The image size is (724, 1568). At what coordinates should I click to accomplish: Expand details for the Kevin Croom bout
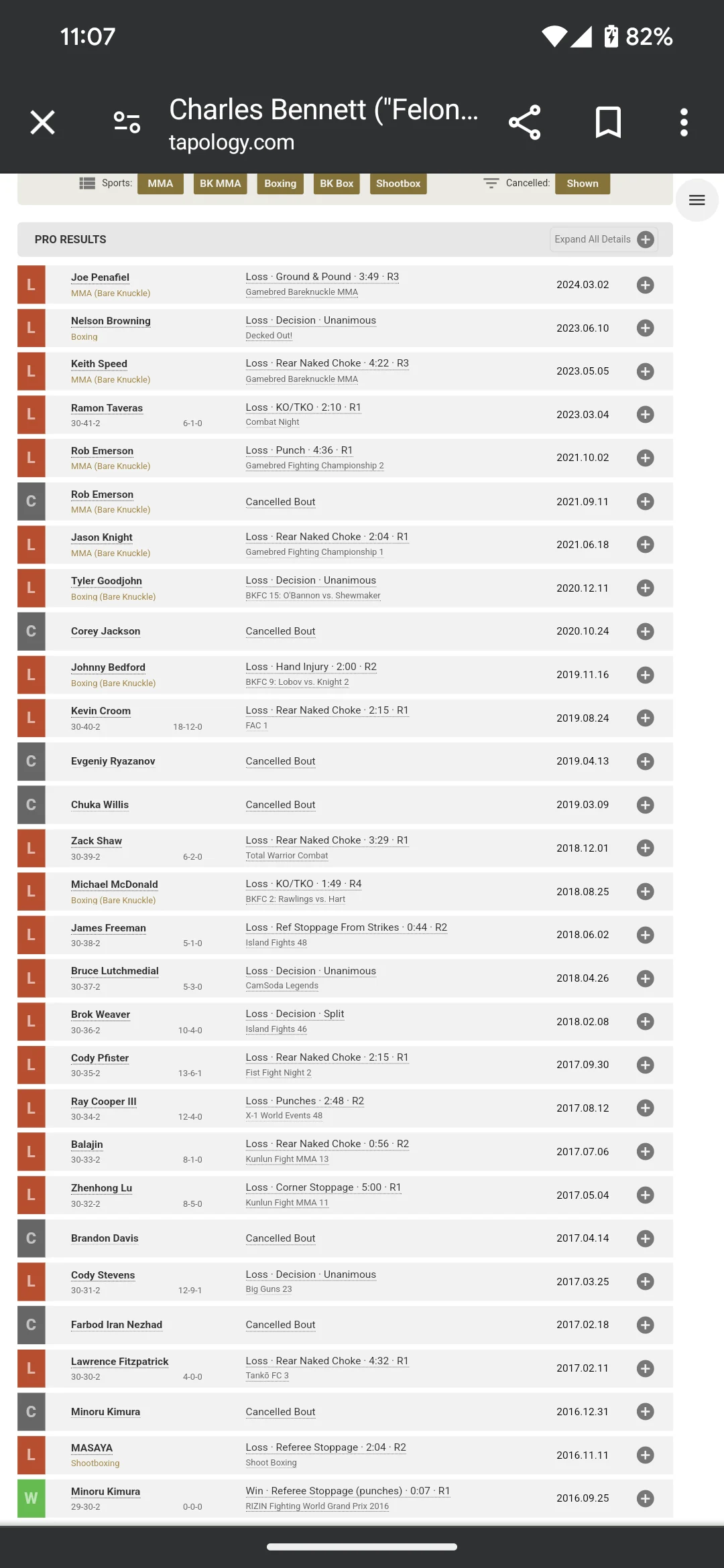point(645,718)
